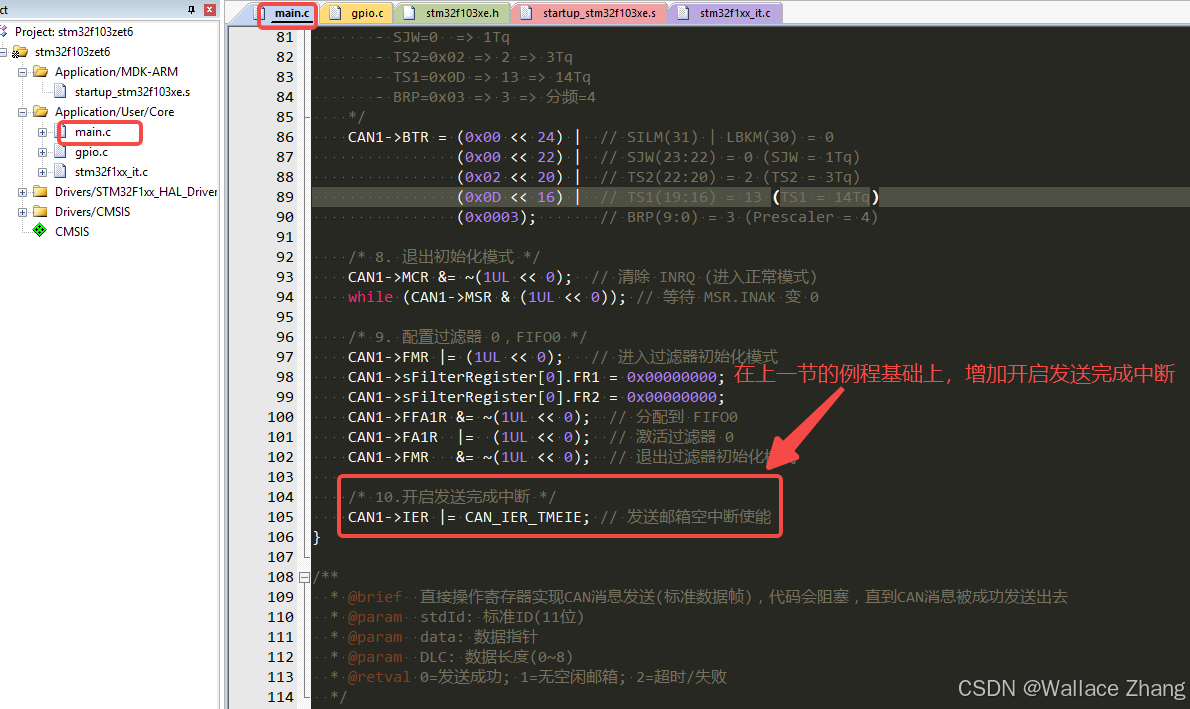
Task: Click the '(0x0D << 16)' expression on line 89
Action: point(510,197)
